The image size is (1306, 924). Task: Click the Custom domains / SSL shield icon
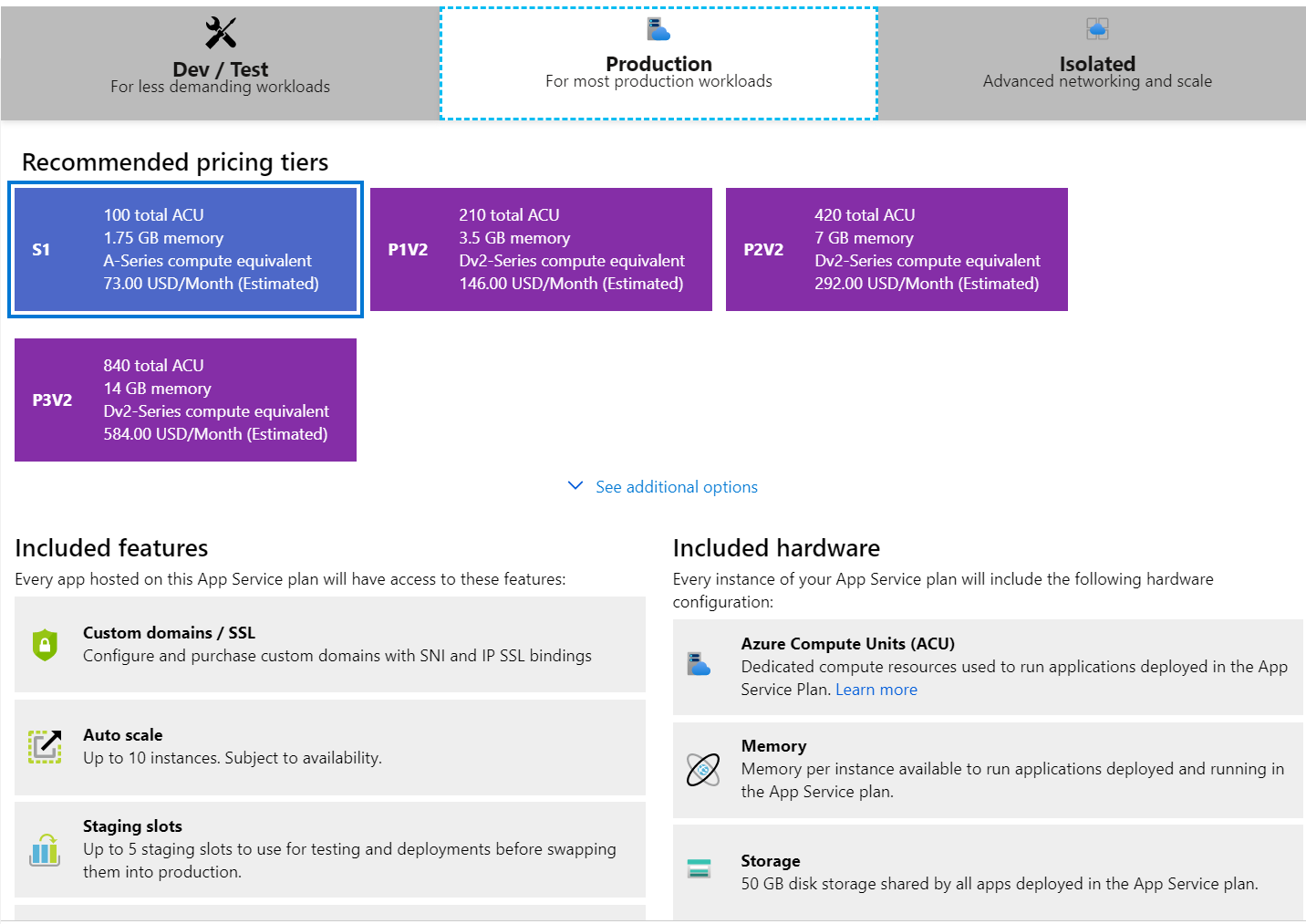point(46,645)
